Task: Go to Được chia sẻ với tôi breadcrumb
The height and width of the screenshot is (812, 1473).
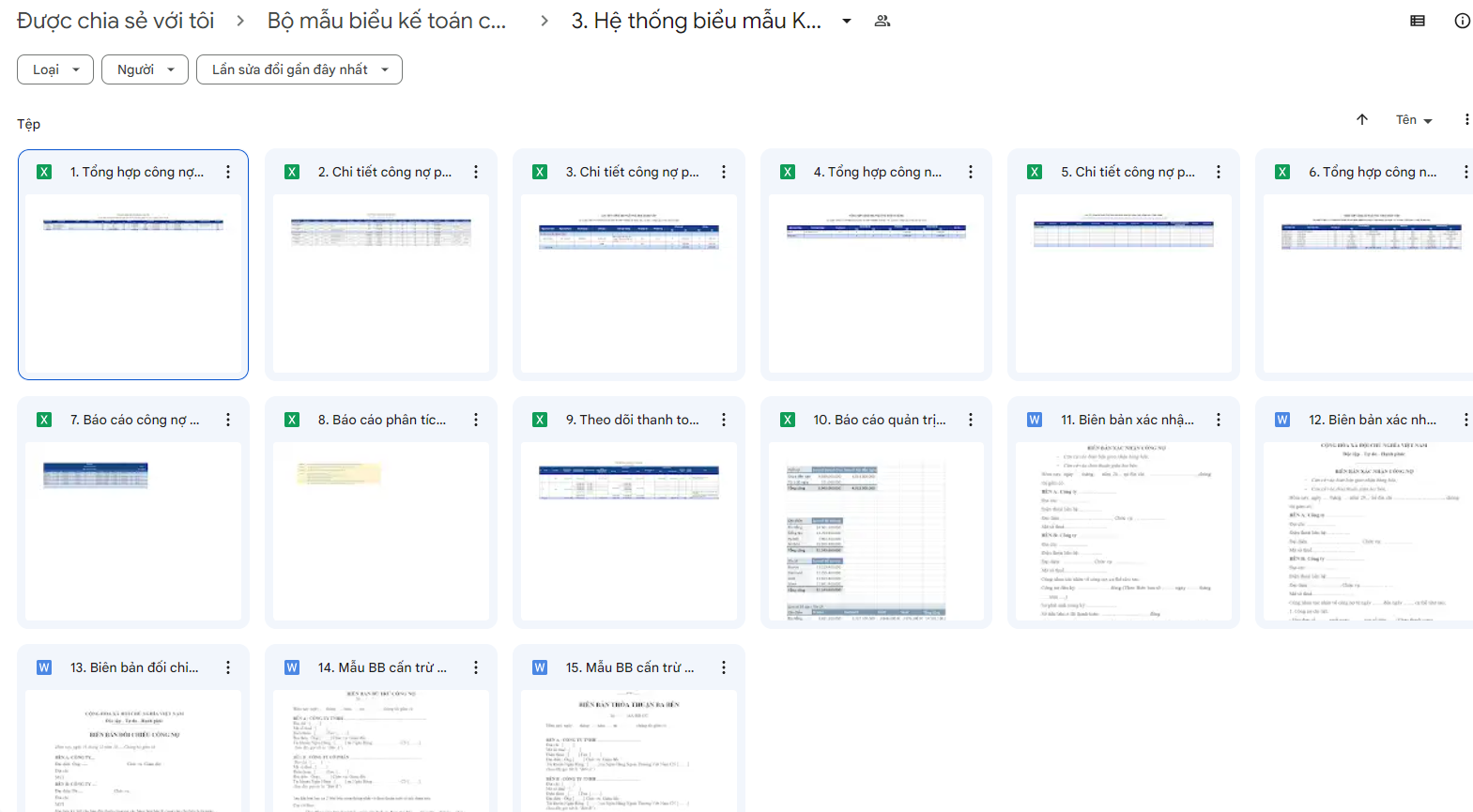Action: [115, 21]
